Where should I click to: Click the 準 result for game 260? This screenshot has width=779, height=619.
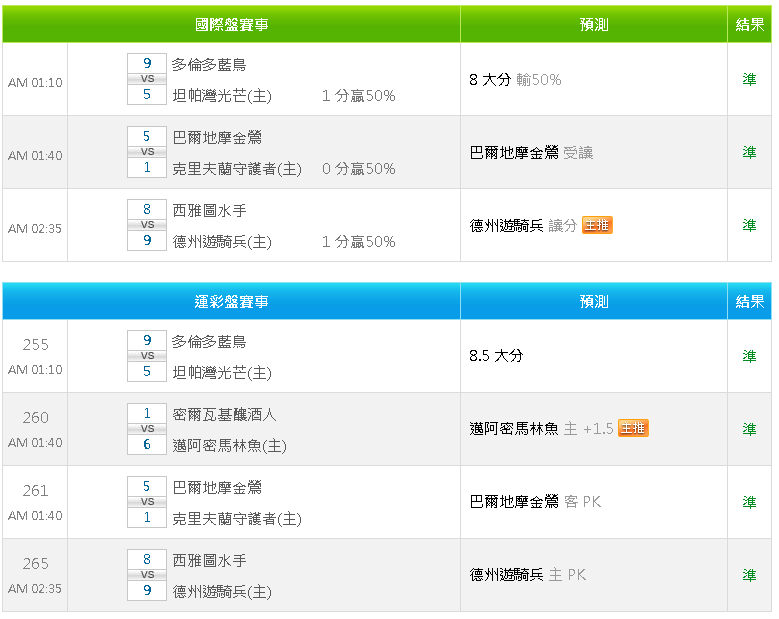point(749,429)
